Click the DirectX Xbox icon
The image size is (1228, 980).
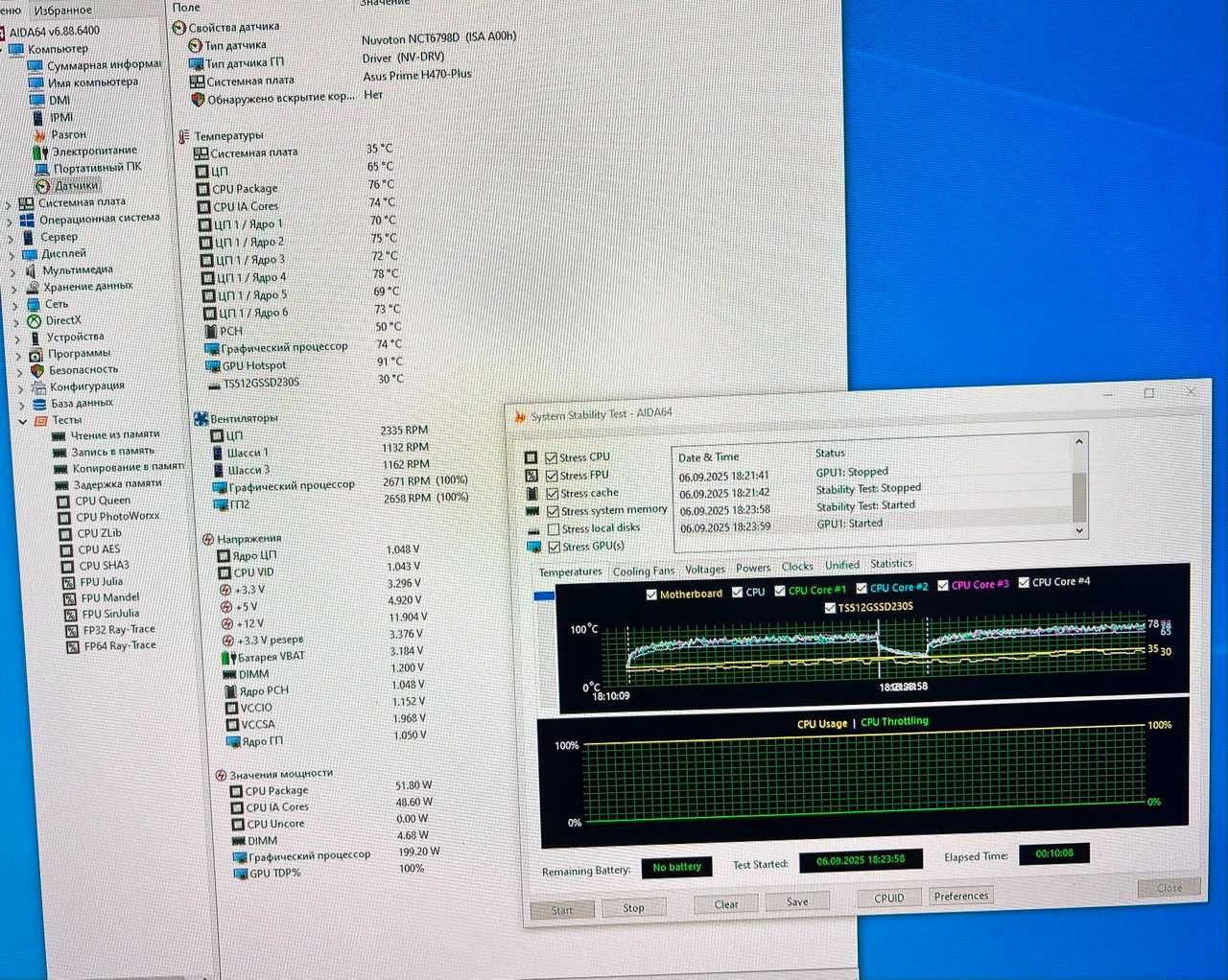34,321
